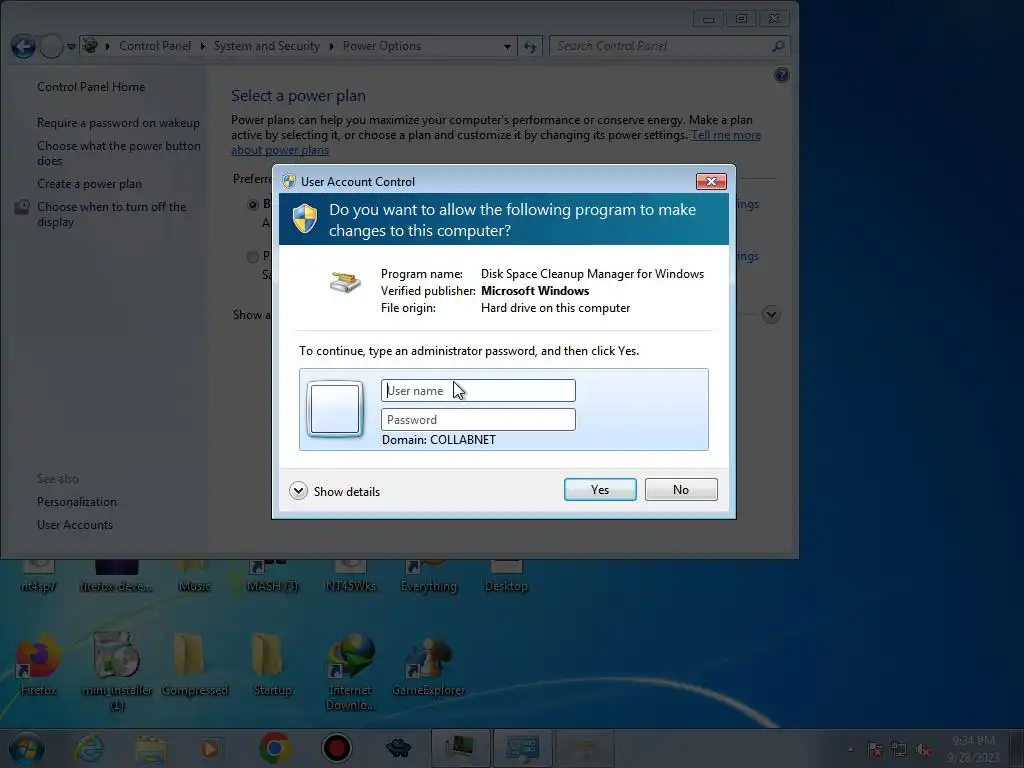Open the Firefox desktop shortcut

[38, 665]
